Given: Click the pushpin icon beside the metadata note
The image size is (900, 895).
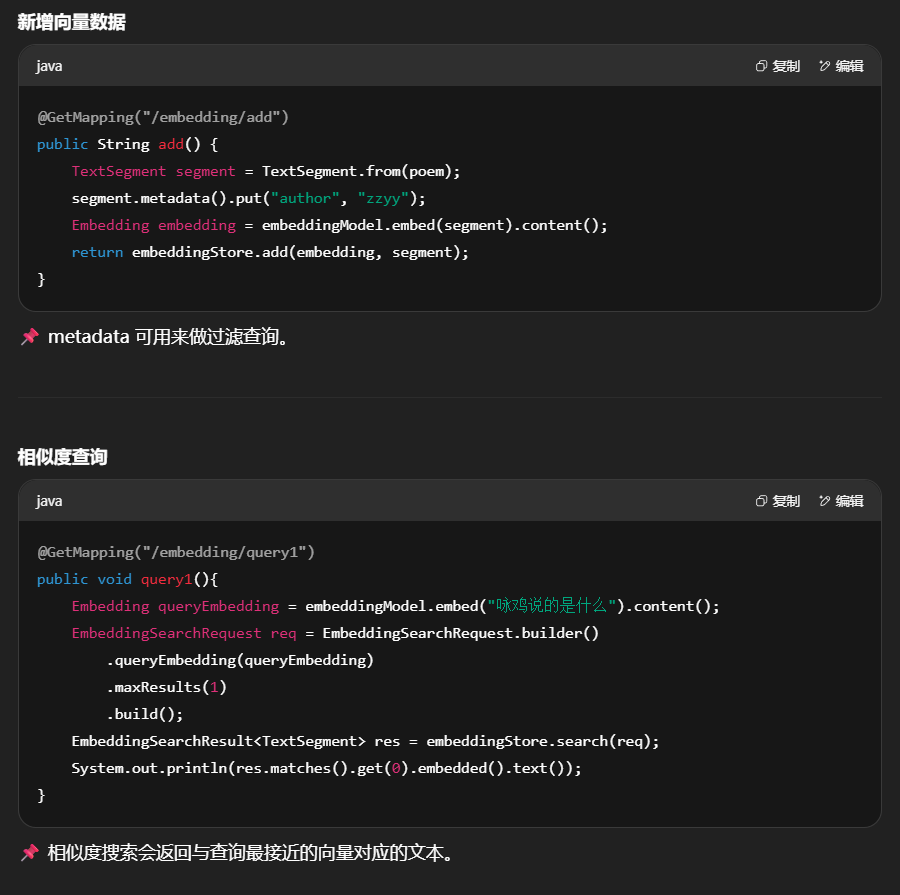Looking at the screenshot, I should 29,337.
